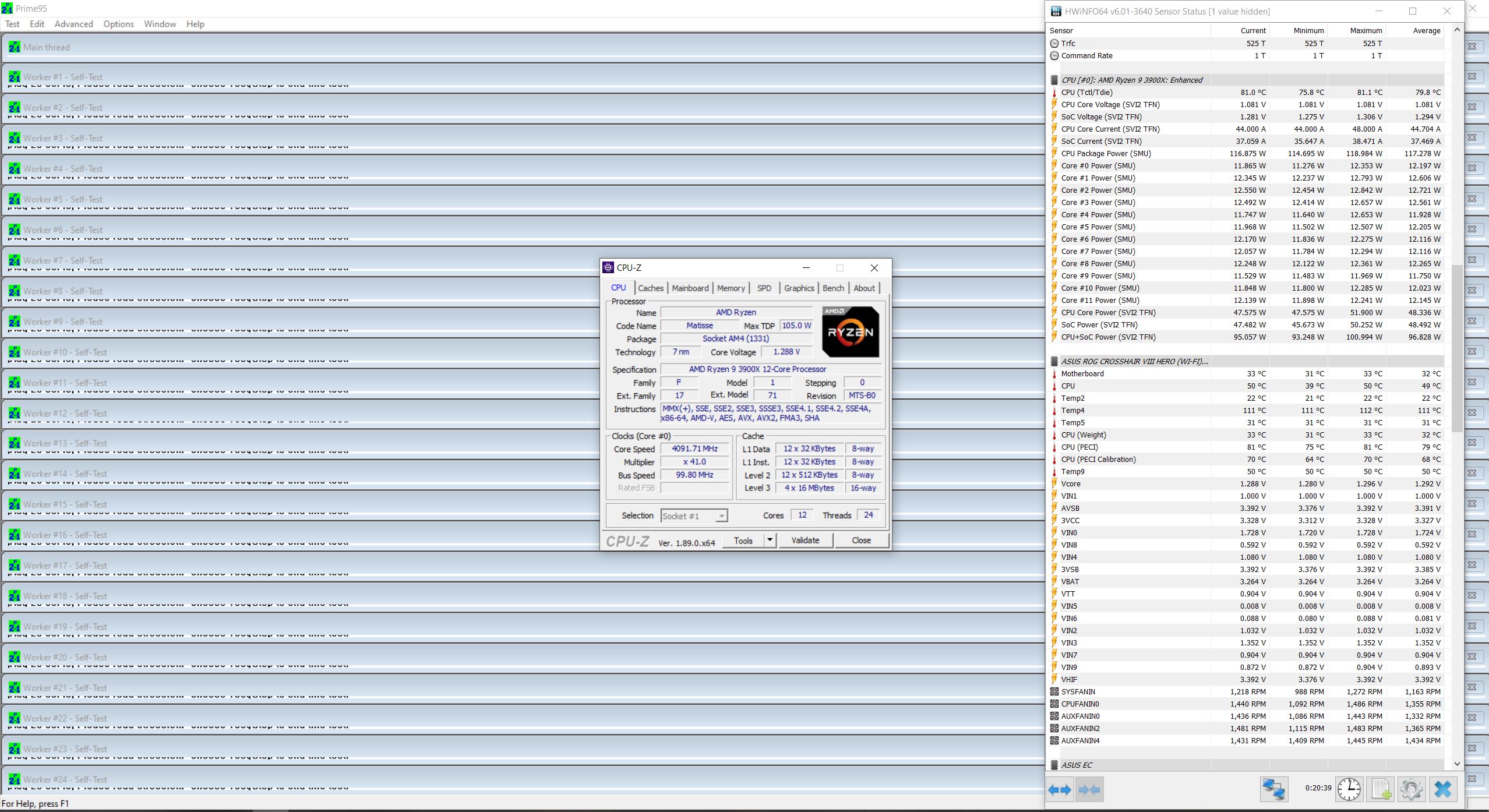Click HWiNFO expand columns arrows button
This screenshot has width=1489, height=812.
(1060, 790)
